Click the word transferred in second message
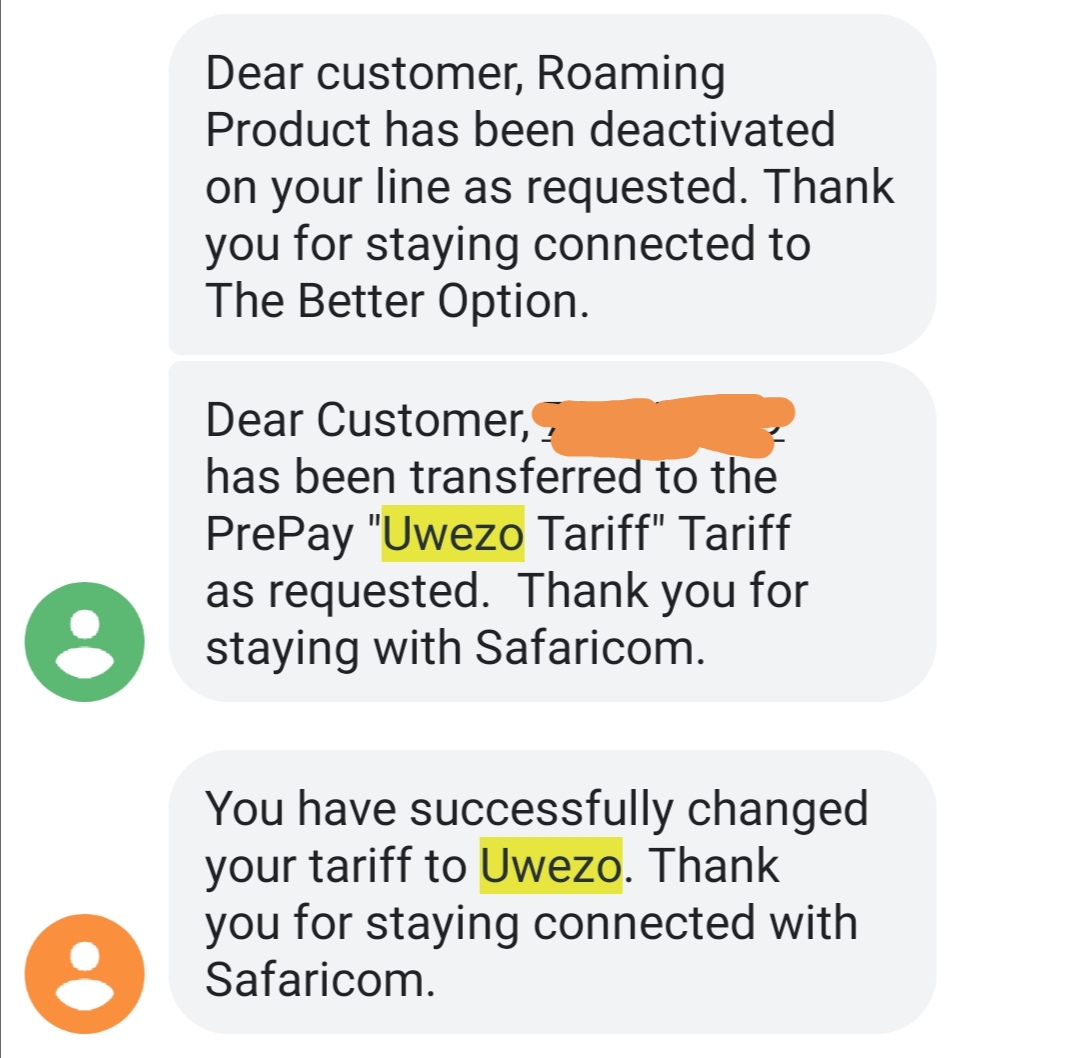 [x=526, y=477]
